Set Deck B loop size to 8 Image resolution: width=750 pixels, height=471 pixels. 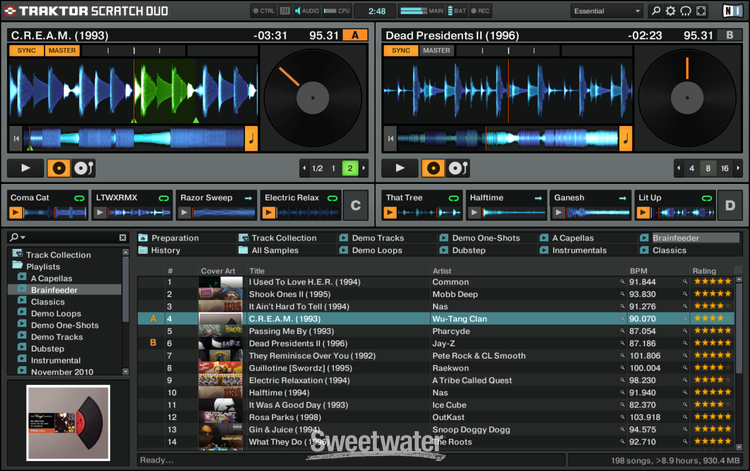[x=708, y=168]
